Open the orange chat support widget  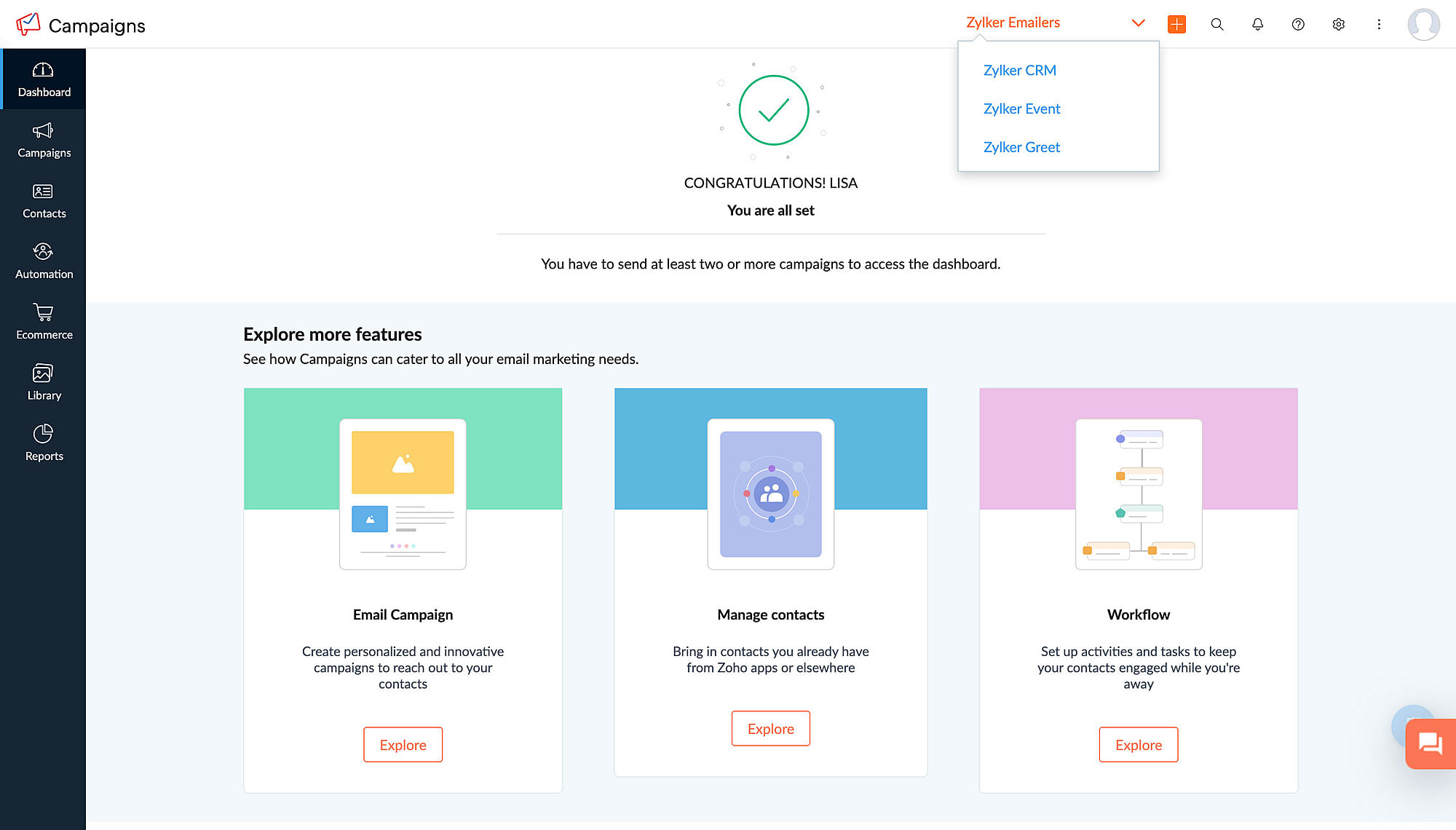click(1430, 743)
